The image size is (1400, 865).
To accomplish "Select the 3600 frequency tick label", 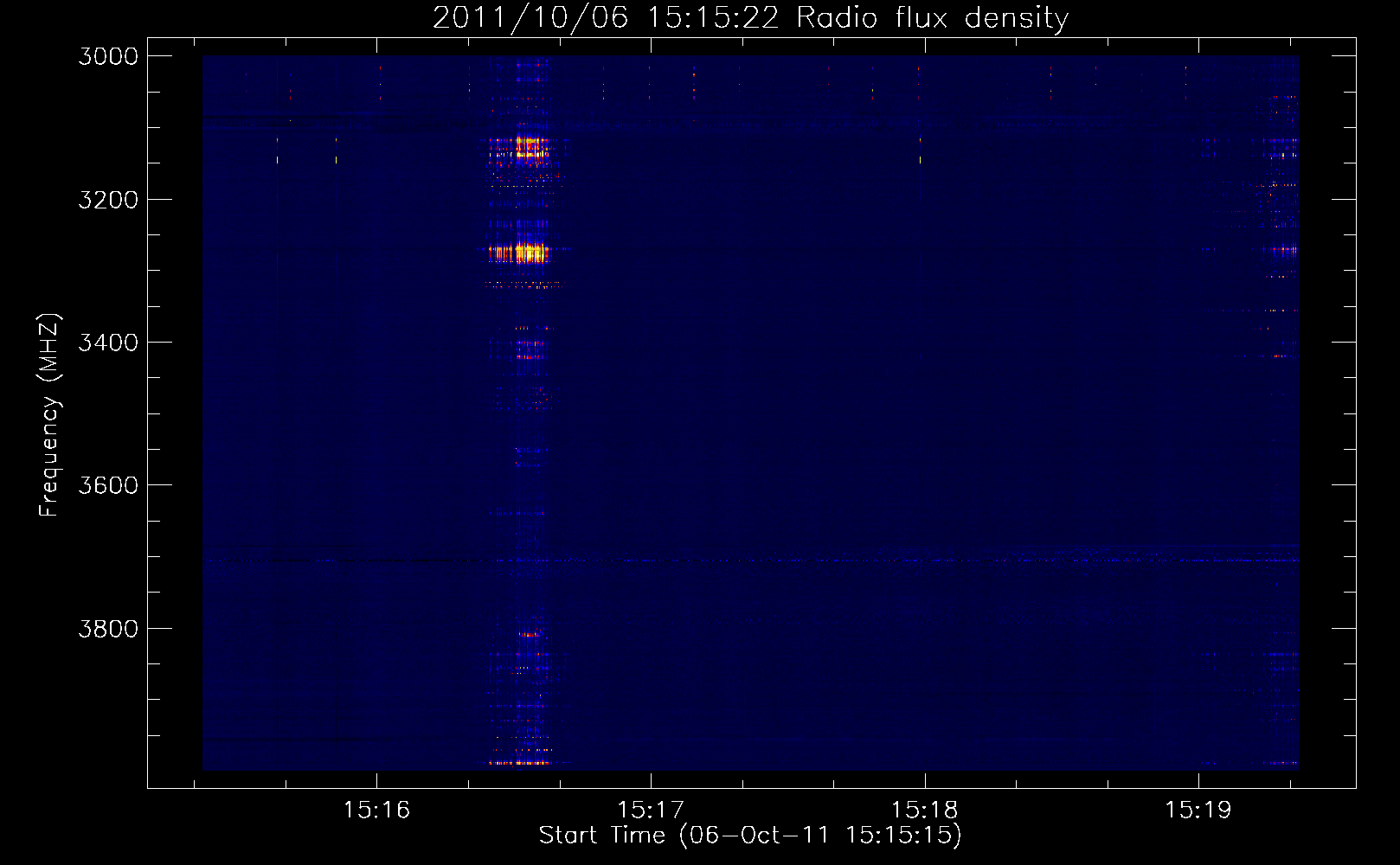I will 108,485.
